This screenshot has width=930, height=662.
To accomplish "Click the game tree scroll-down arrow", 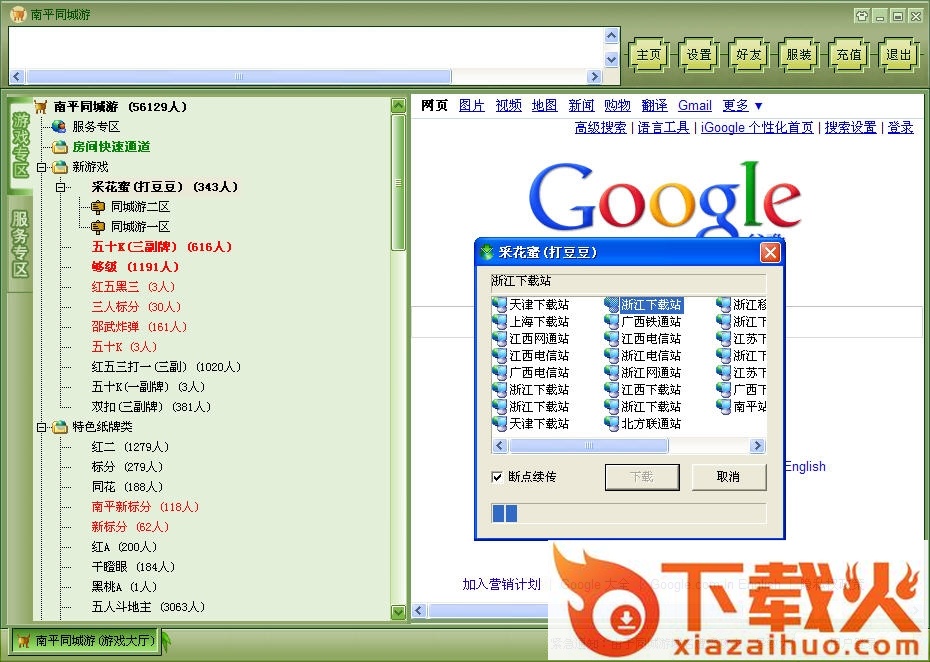I will 399,612.
